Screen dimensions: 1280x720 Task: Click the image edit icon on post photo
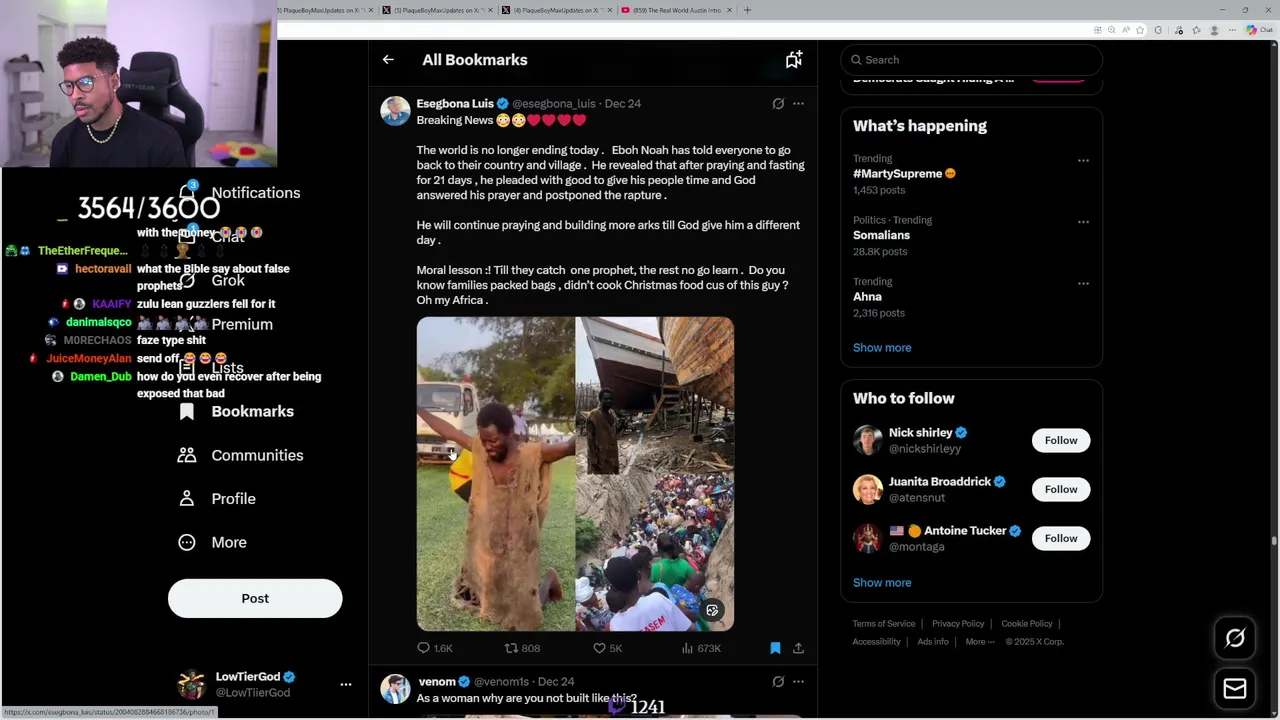click(712, 610)
